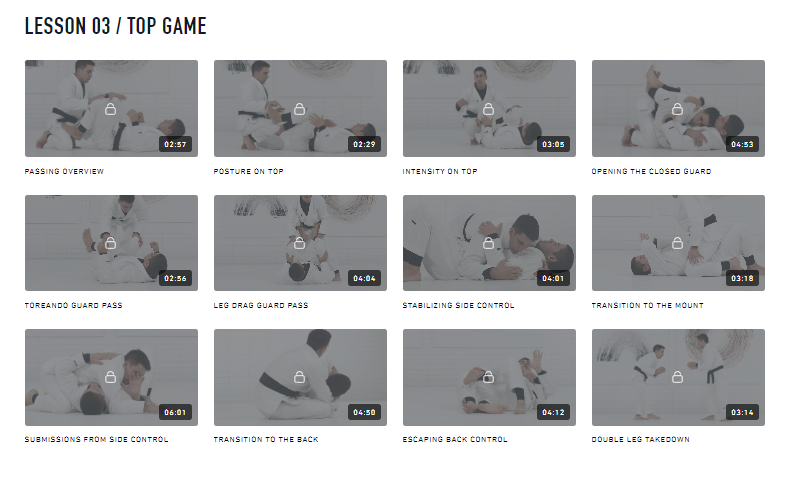Screen dimensions: 787x477
Task: Click lock icon on Intensity On Top video
Action: 488,109
